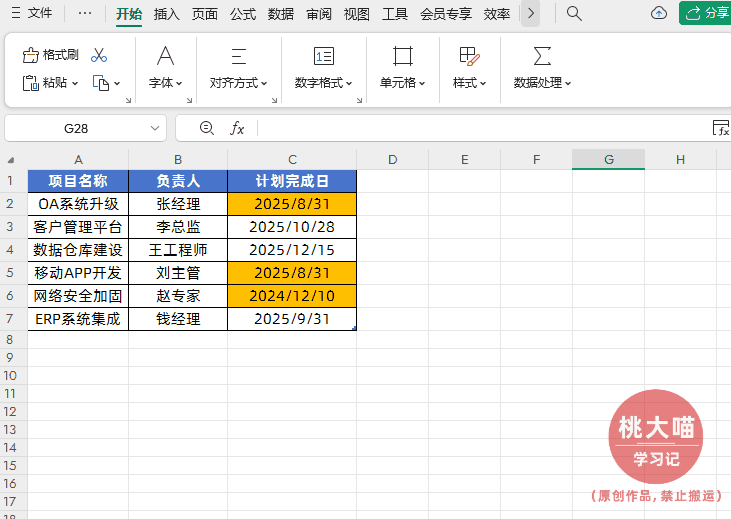This screenshot has width=731, height=519.
Task: Click header cell 计划完成日
Action: pyautogui.click(x=292, y=181)
